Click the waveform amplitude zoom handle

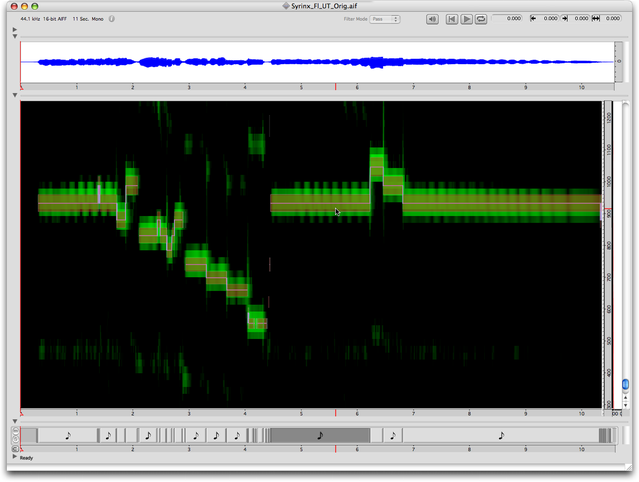[x=619, y=62]
